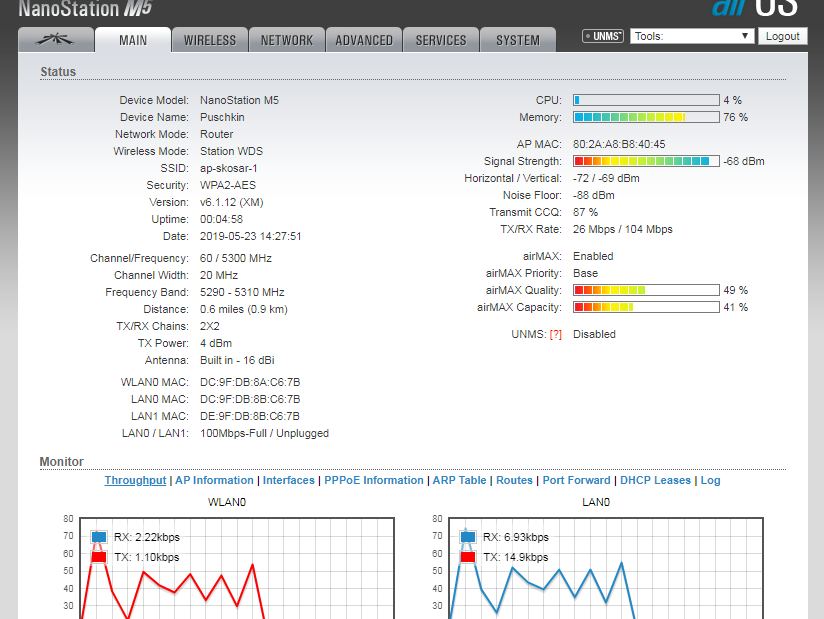Click the Antenna value 'Built in - 16 dBi'
Screen dimensions: 824x619
(x=237, y=360)
